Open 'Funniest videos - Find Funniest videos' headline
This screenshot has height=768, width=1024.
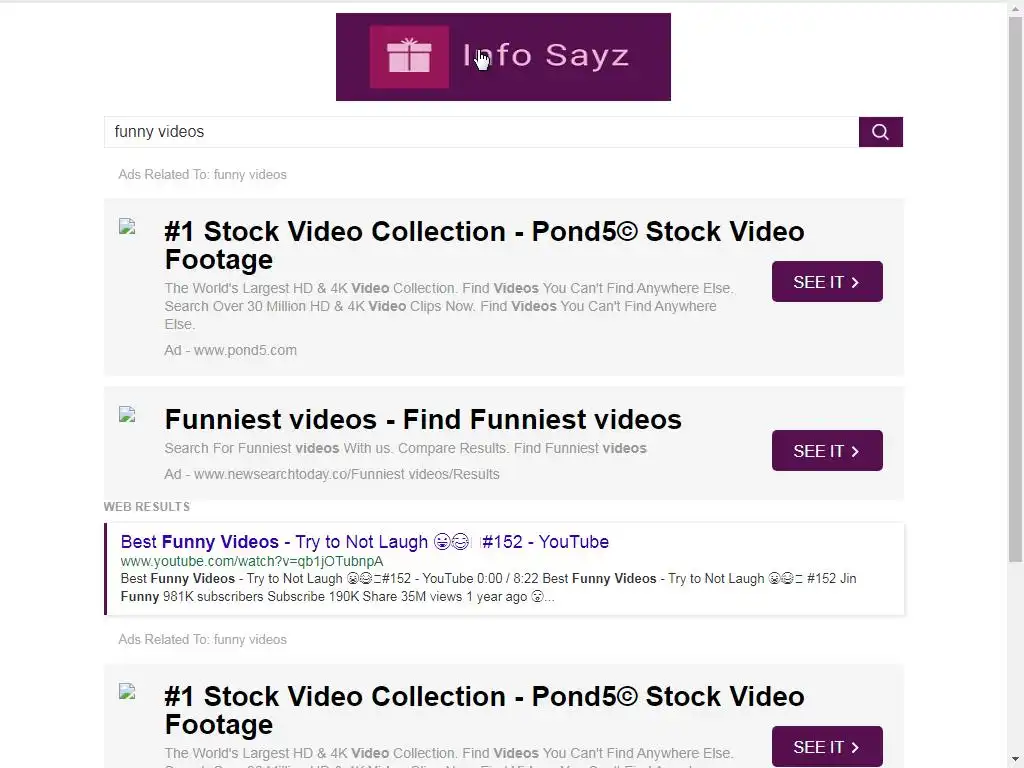point(423,419)
